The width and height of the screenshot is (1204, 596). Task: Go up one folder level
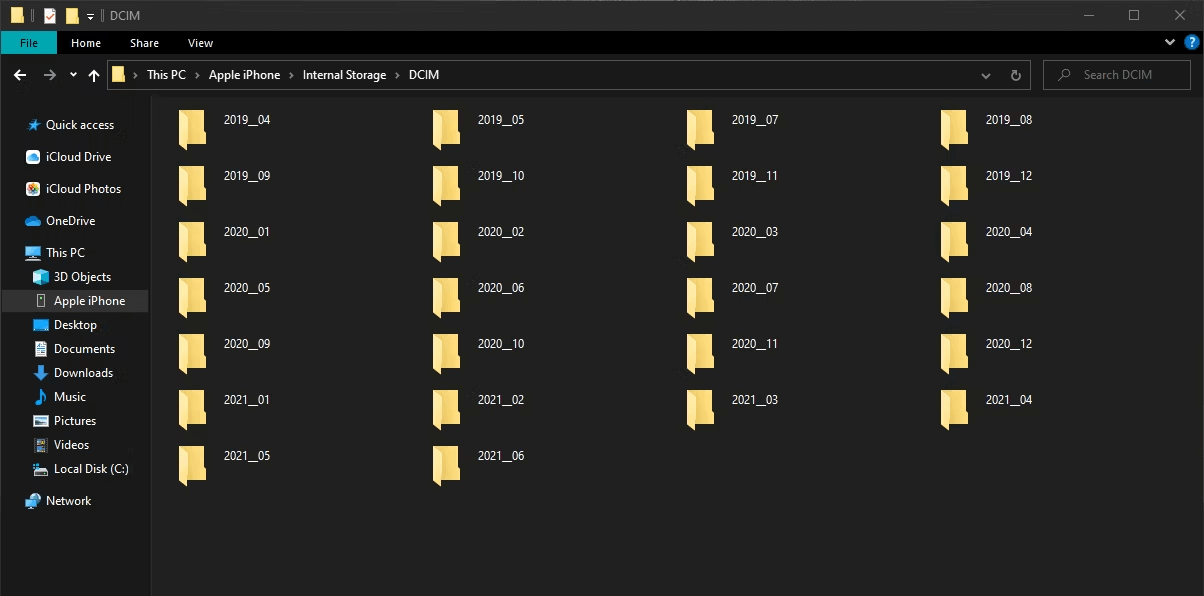94,75
